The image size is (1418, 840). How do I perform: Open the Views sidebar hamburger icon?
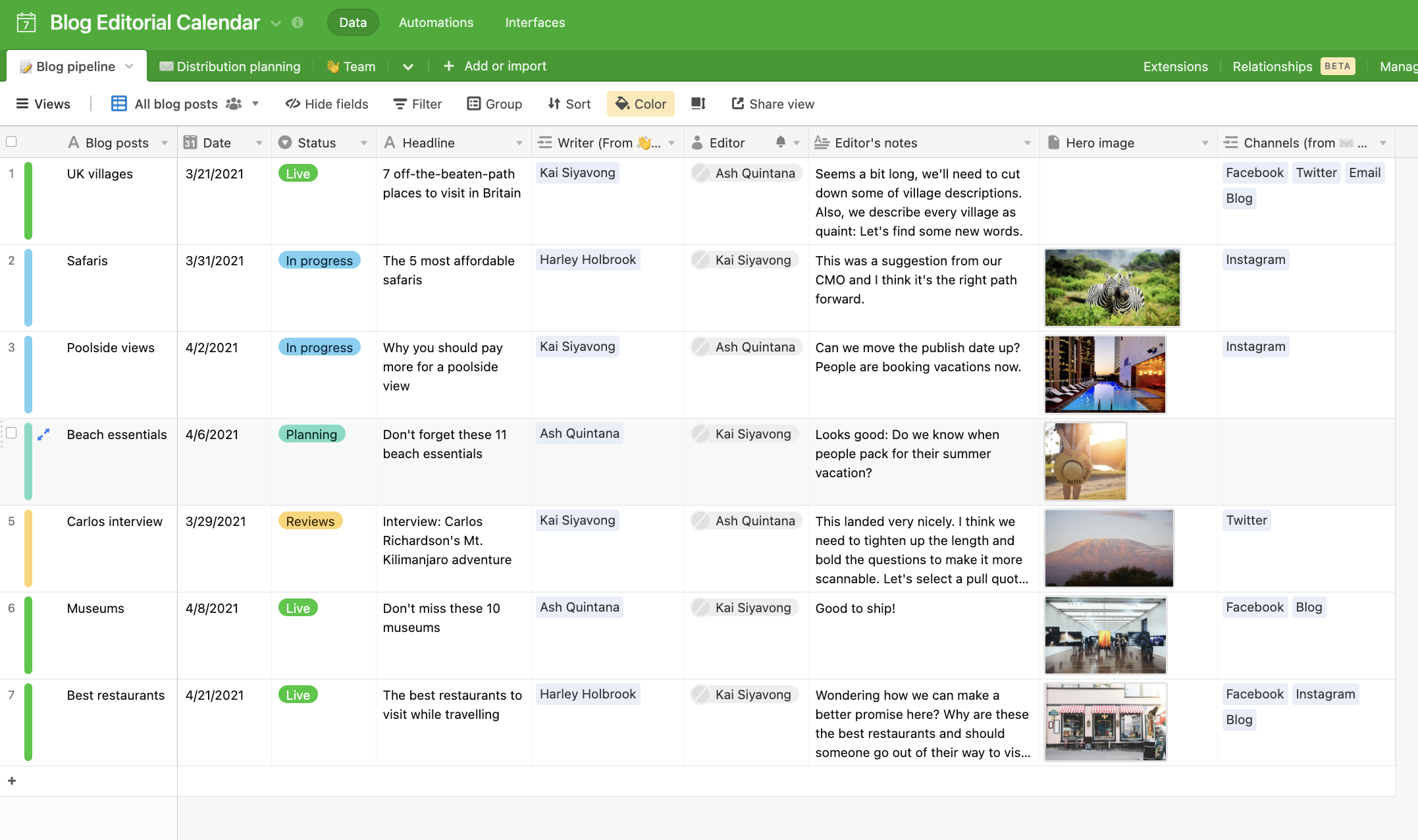point(22,103)
